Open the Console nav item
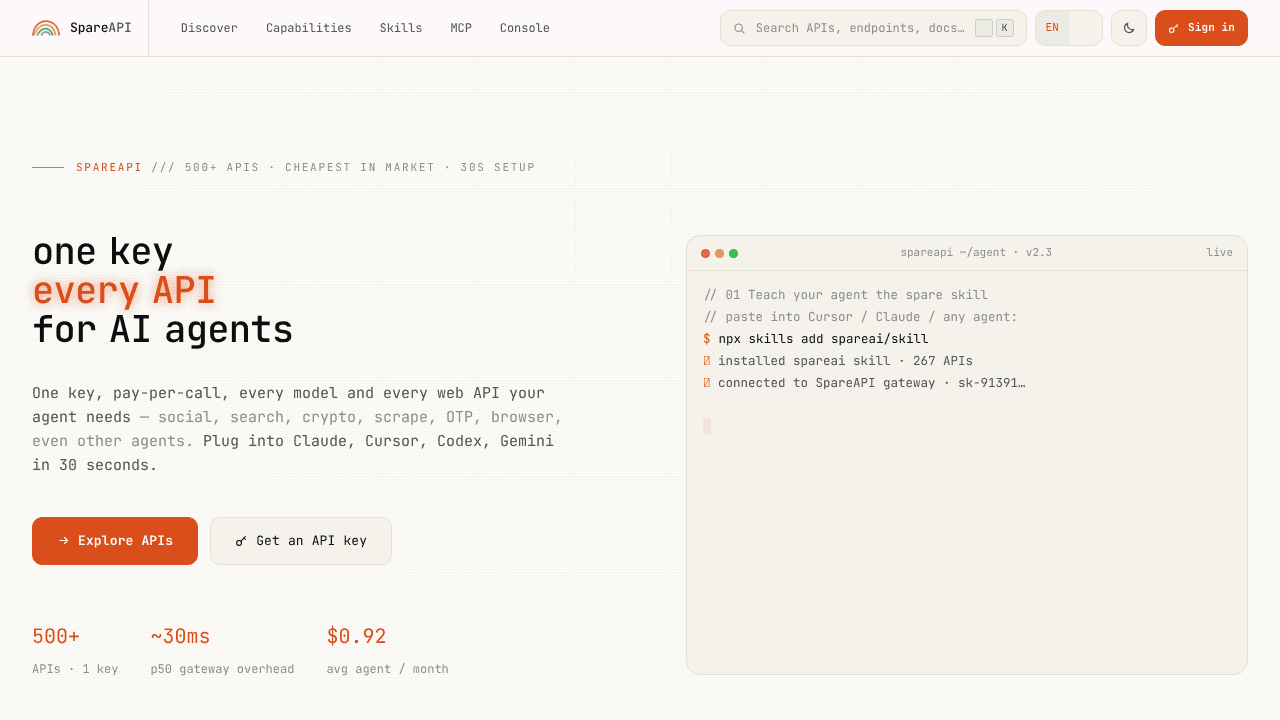The height and width of the screenshot is (720, 1280). (x=525, y=28)
